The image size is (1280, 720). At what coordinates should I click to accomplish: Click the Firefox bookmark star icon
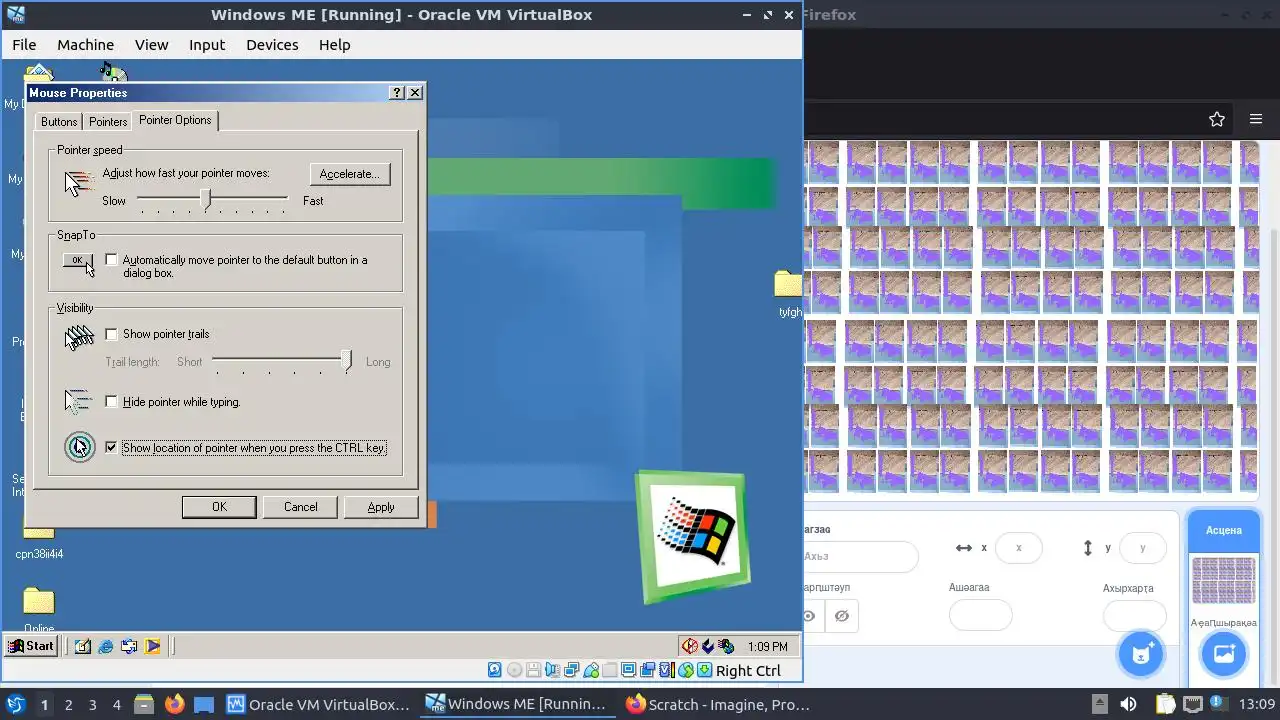coord(1217,119)
